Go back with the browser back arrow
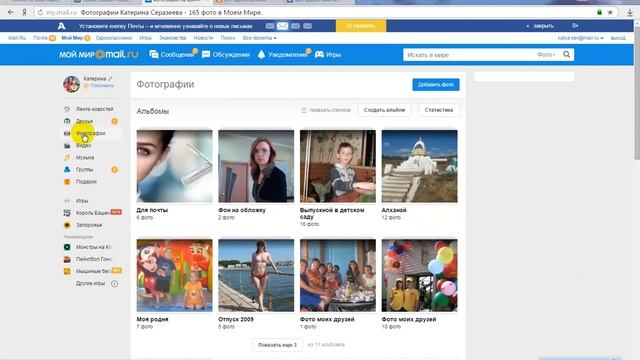The height and width of the screenshot is (360, 640). 11,12
